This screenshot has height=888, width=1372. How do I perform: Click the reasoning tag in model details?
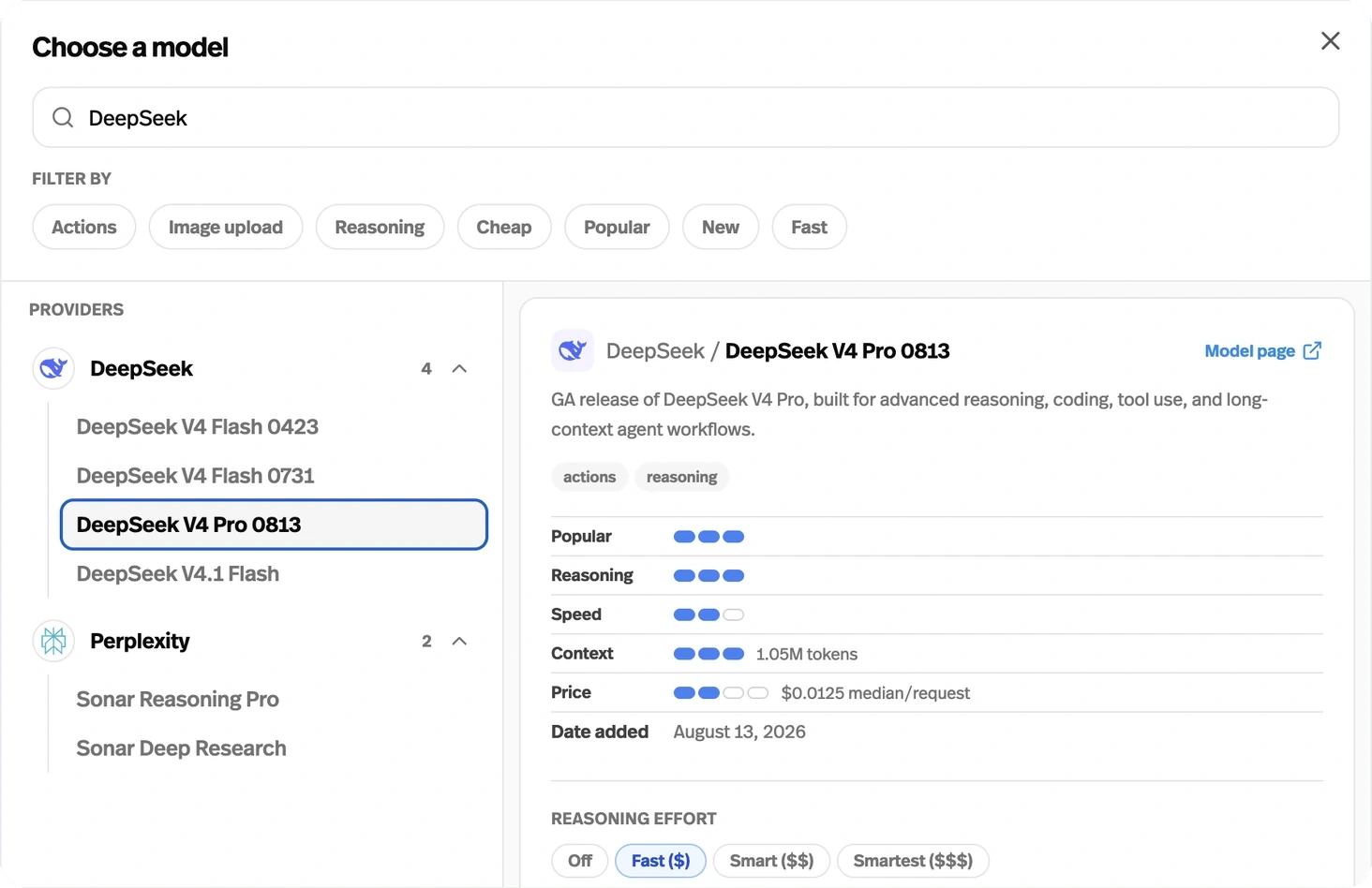tap(681, 477)
